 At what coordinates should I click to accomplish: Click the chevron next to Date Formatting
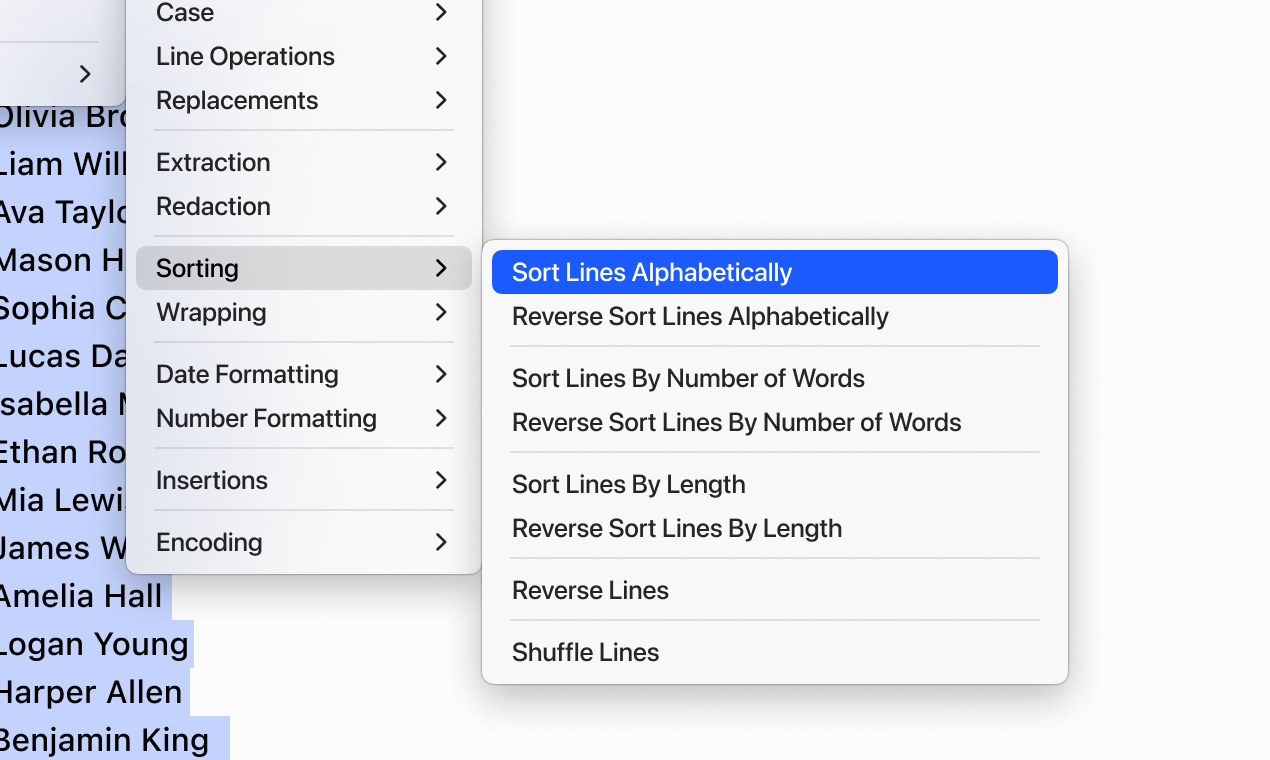[x=441, y=374]
